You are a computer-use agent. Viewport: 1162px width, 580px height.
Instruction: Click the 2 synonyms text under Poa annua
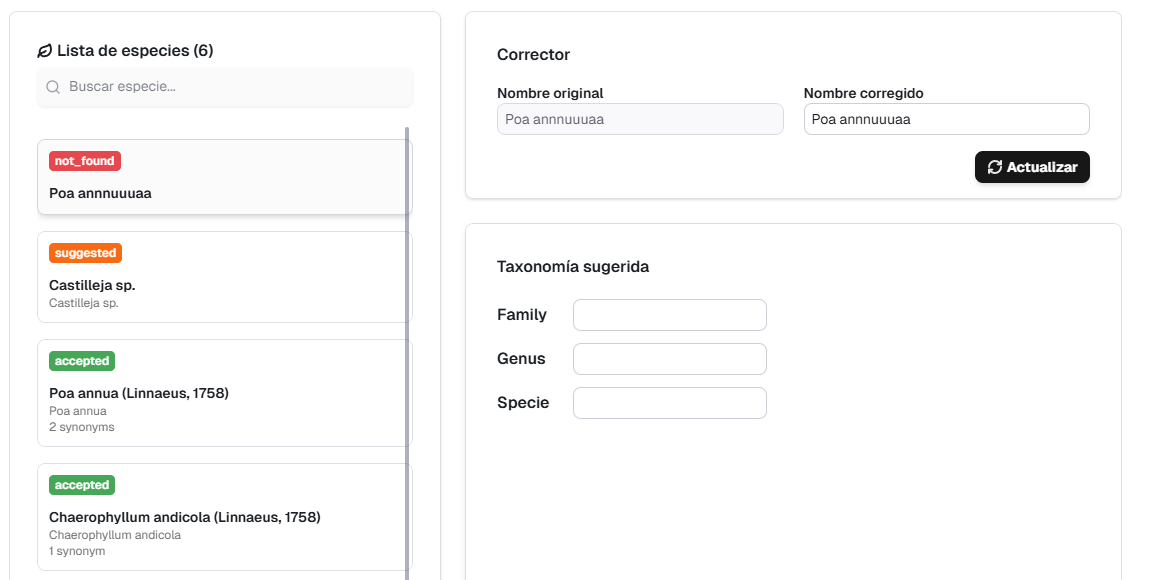tap(82, 427)
